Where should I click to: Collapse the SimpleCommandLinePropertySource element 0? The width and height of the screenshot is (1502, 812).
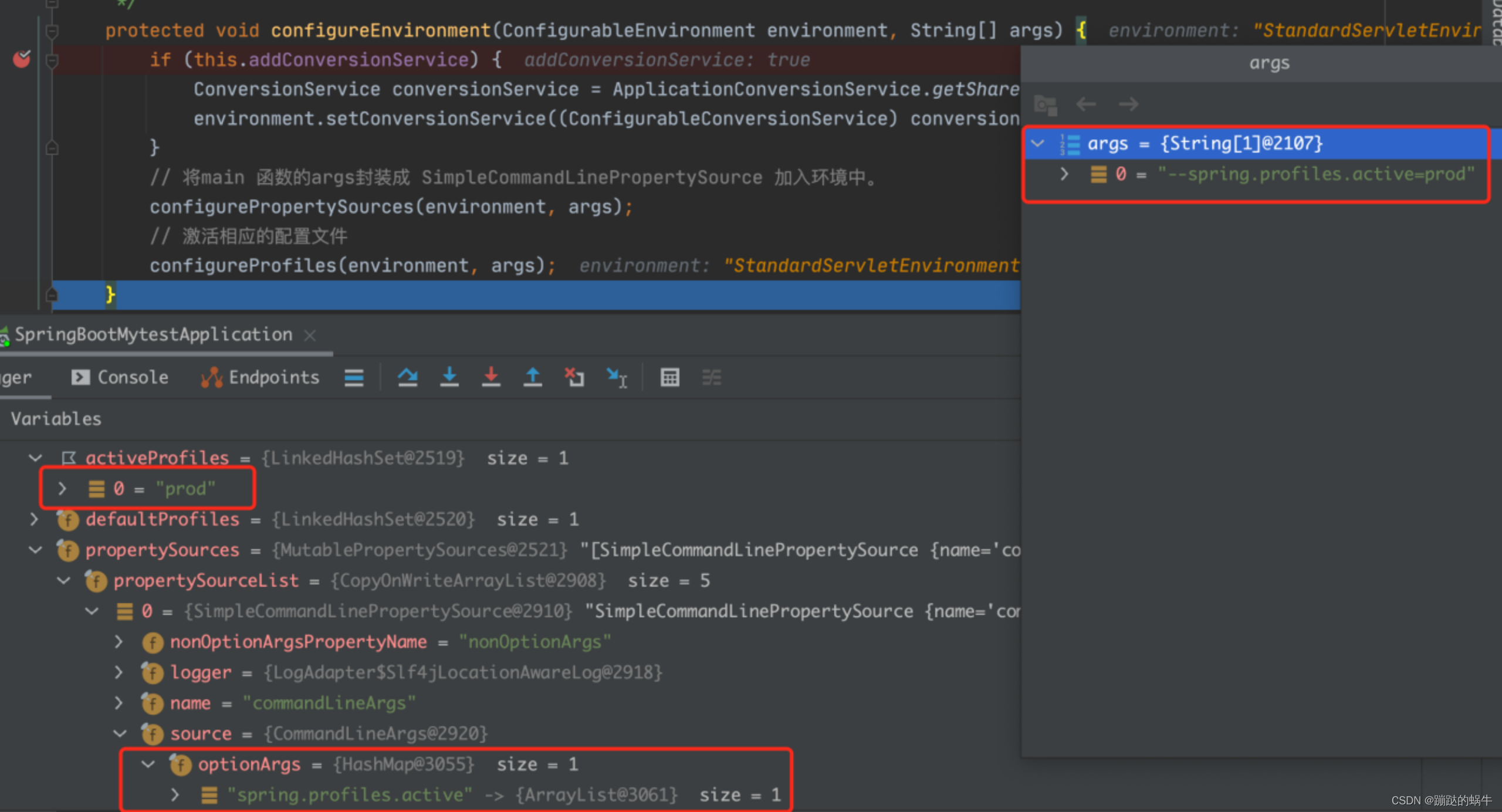[x=92, y=611]
